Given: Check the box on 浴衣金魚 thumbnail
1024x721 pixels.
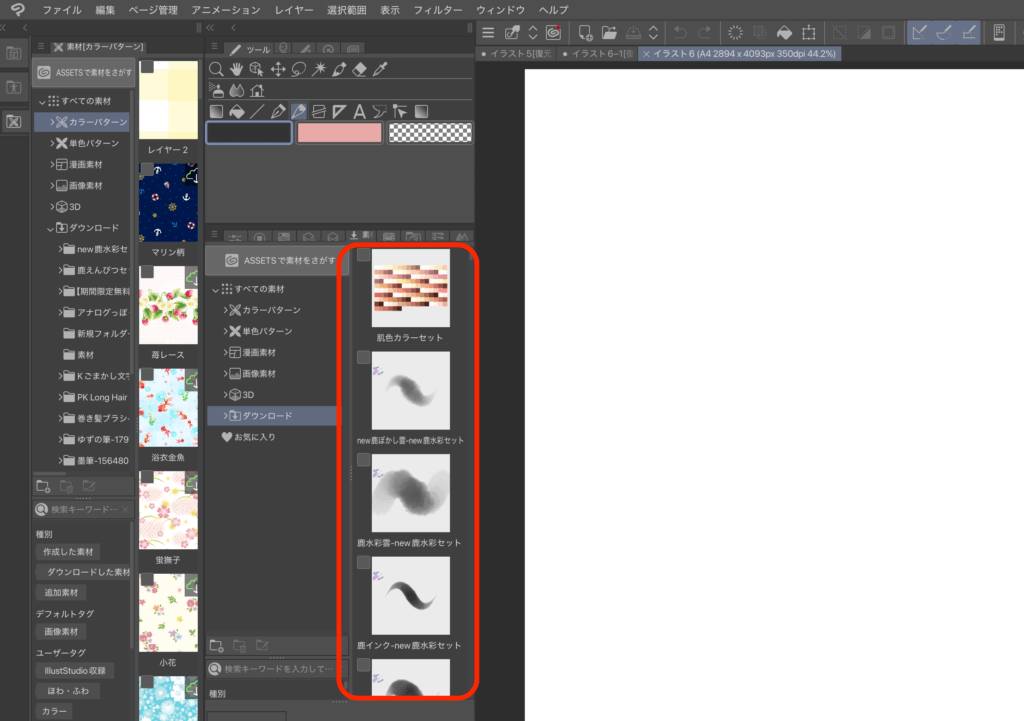Looking at the screenshot, I should coord(148,375).
